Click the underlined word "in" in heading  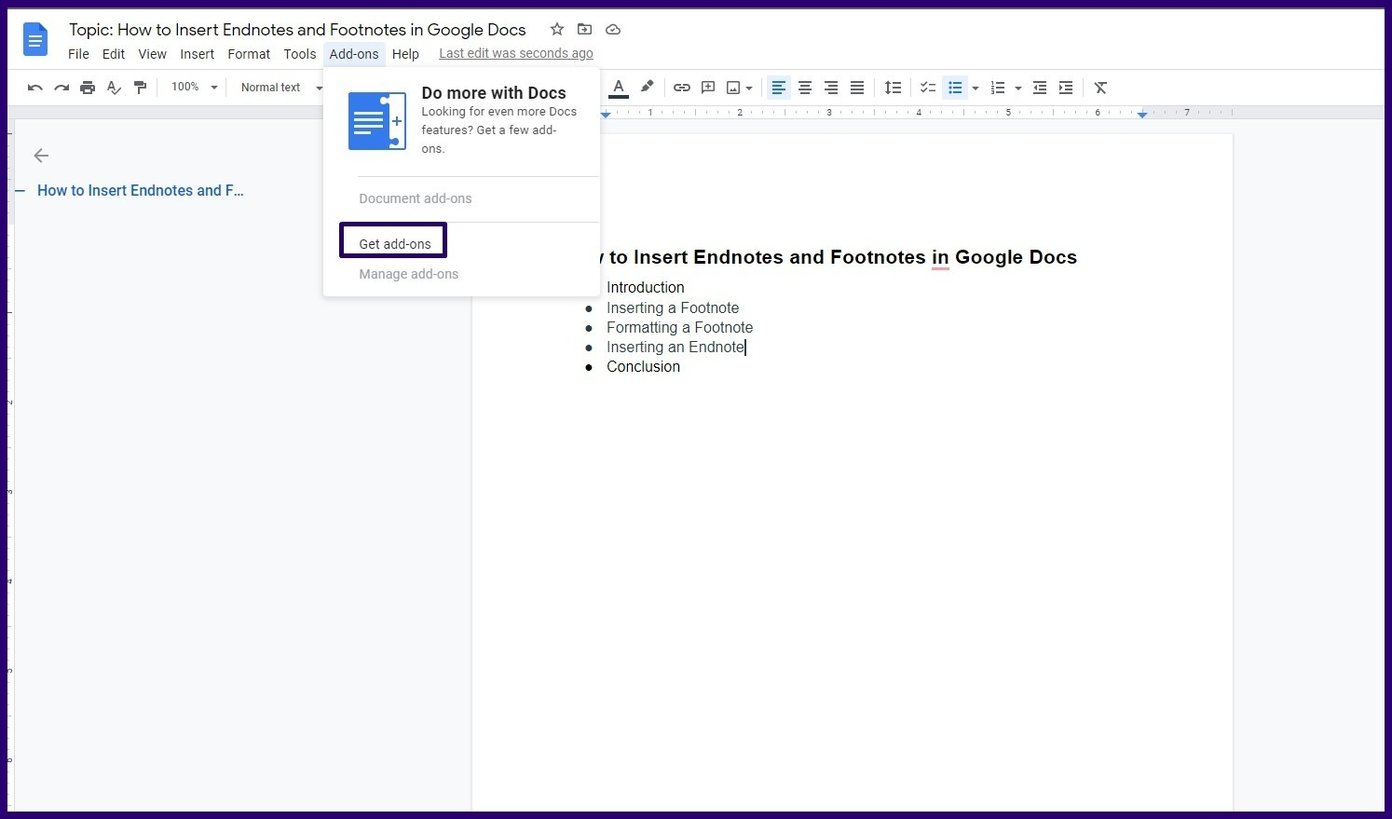coord(940,258)
